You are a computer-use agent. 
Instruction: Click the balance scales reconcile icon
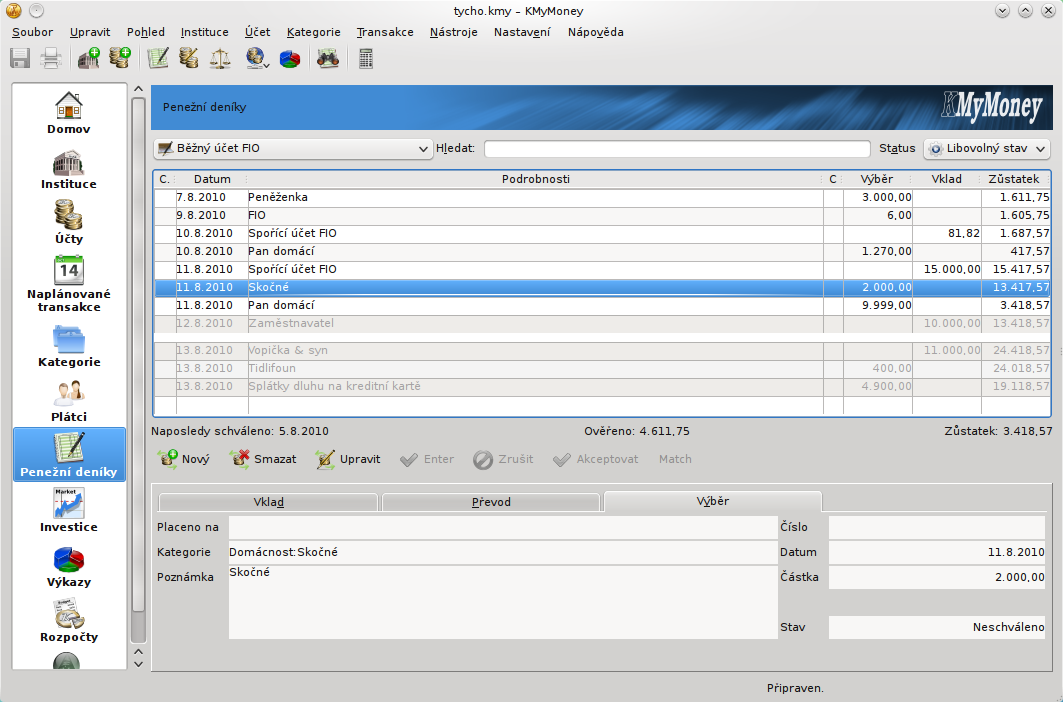[x=220, y=59]
